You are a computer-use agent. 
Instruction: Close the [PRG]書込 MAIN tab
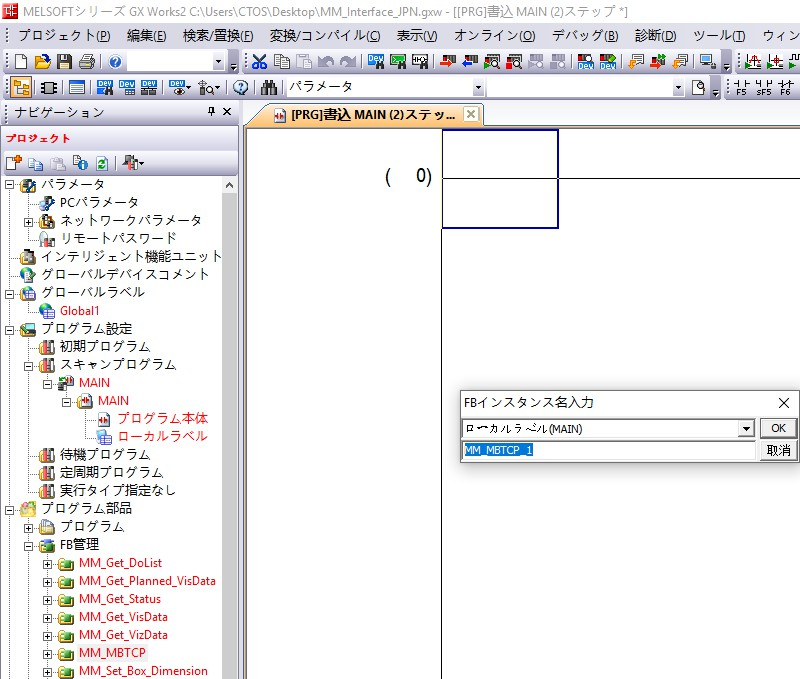[x=471, y=114]
